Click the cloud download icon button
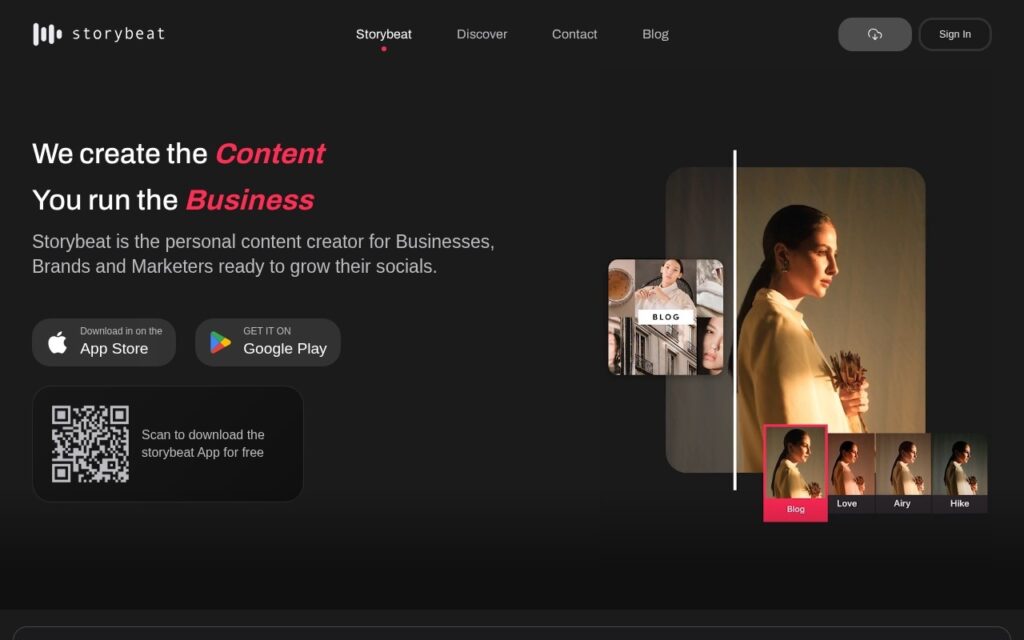The height and width of the screenshot is (640, 1024). click(x=874, y=34)
